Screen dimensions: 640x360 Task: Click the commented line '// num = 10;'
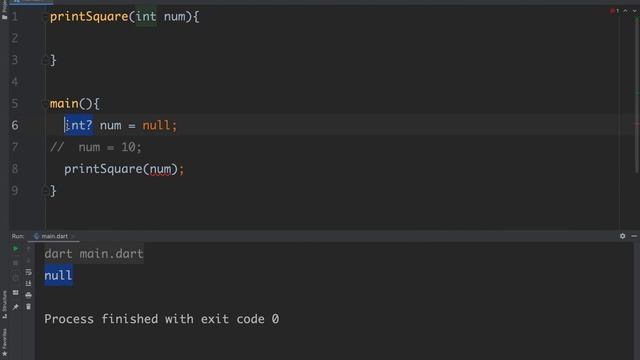[x=96, y=147]
